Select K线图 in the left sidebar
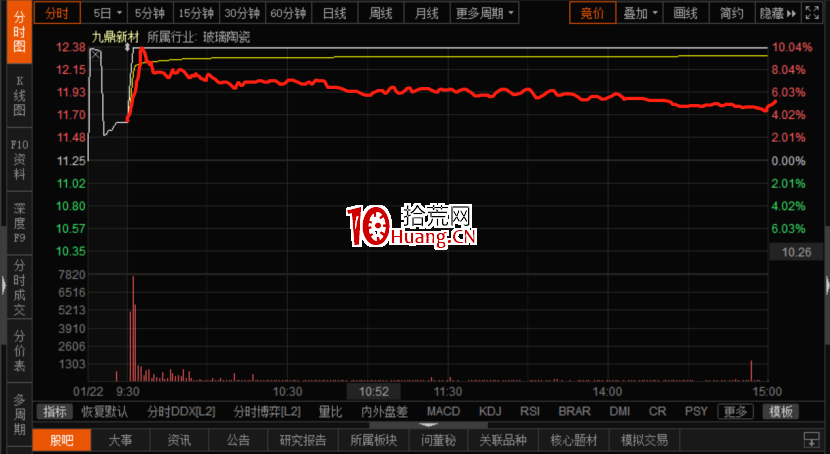 coord(19,97)
